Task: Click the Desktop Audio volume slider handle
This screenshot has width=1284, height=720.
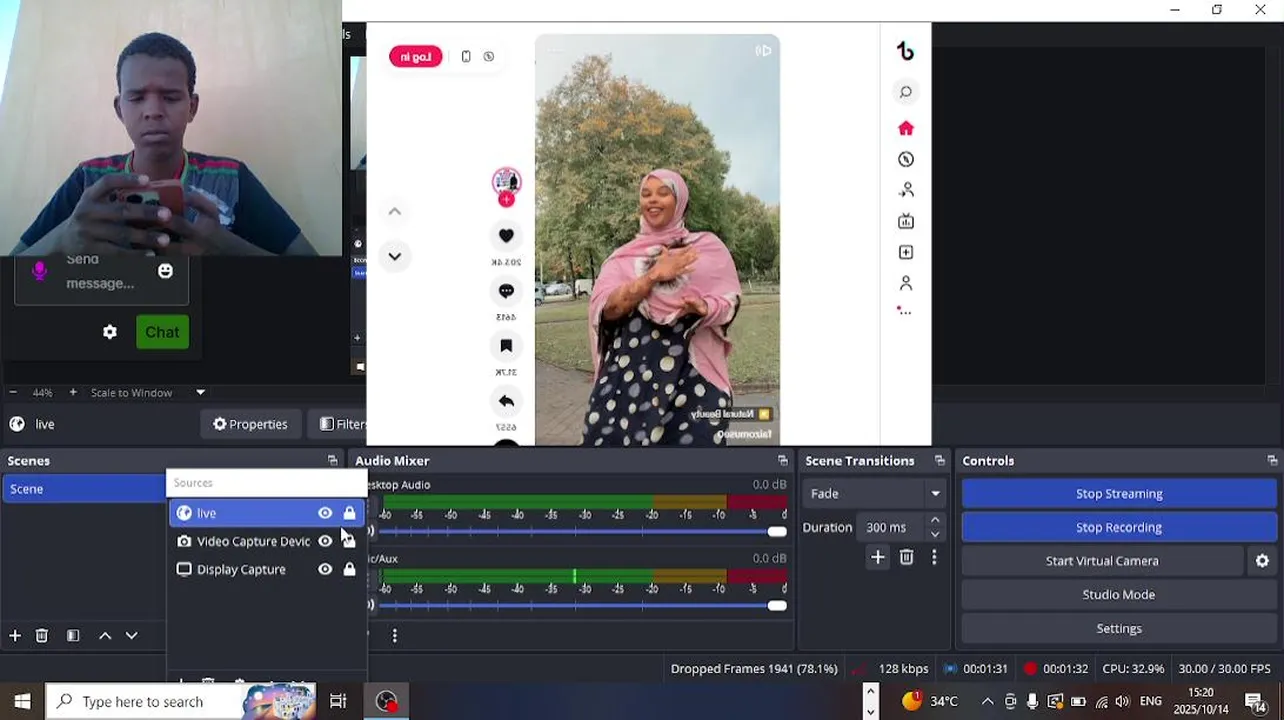Action: click(777, 531)
